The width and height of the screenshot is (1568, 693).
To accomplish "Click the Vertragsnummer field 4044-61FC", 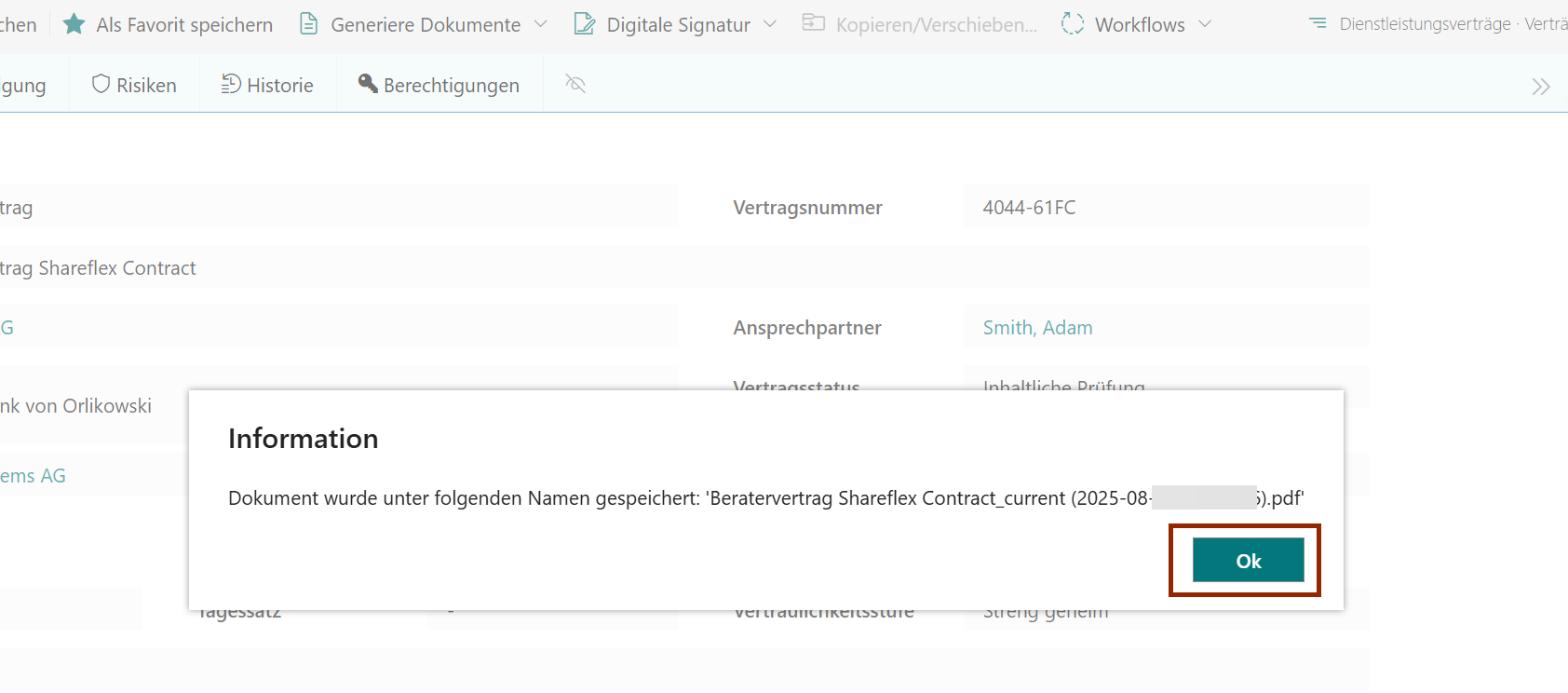I will [1029, 208].
